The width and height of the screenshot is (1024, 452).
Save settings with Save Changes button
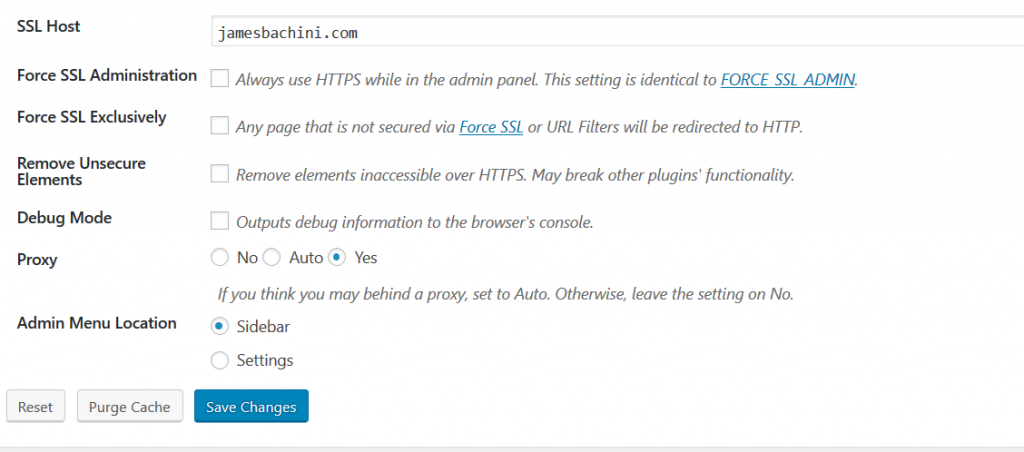point(251,407)
